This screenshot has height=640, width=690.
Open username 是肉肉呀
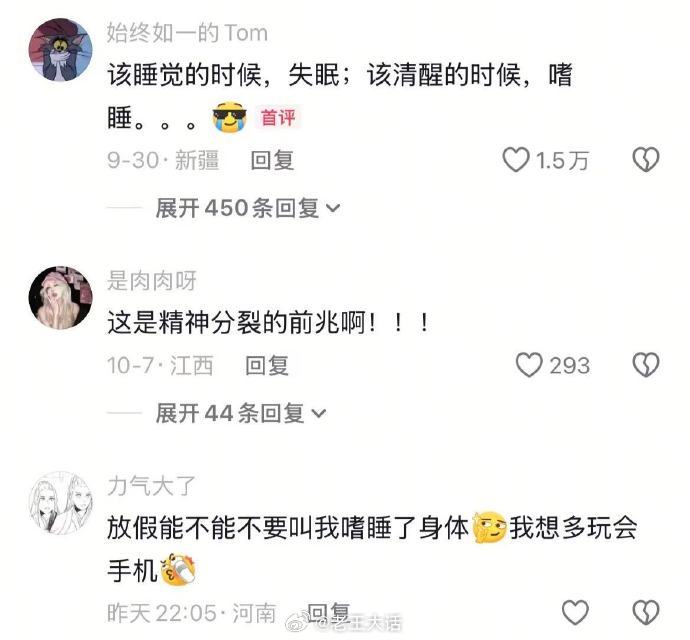[x=152, y=281]
